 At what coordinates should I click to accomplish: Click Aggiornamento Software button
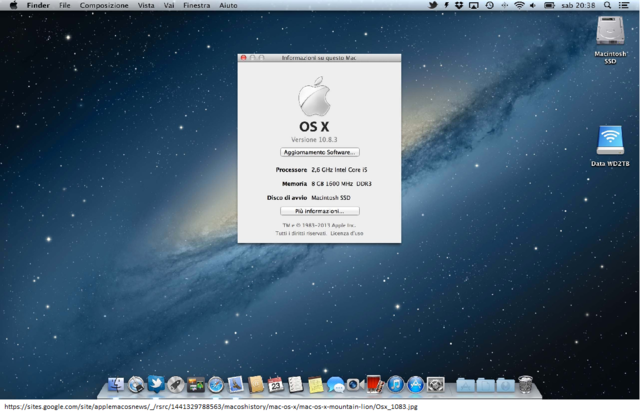[x=320, y=152]
